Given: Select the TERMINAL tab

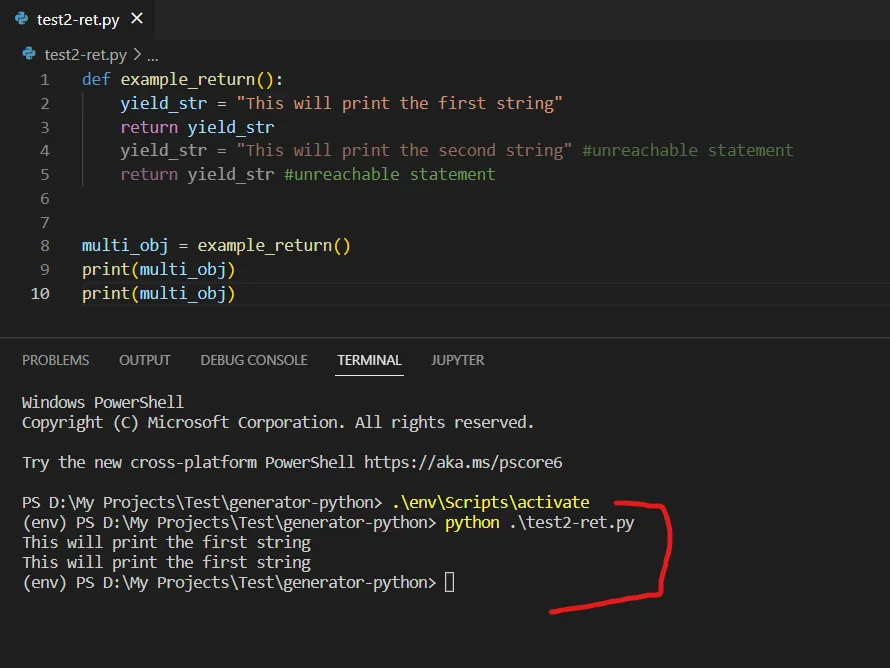Looking at the screenshot, I should [369, 360].
